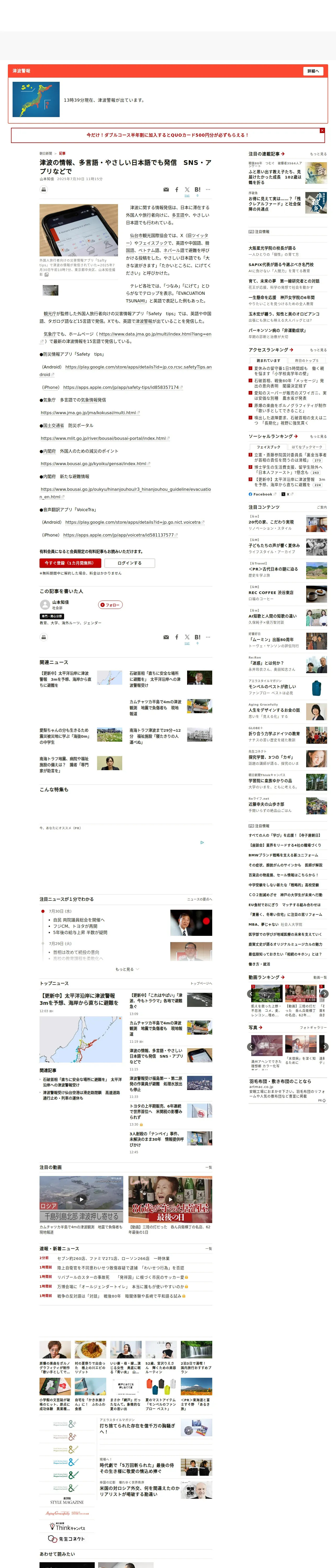Click the Hatena B! icon below the author section
This screenshot has height=1568, width=336.
coord(198,637)
